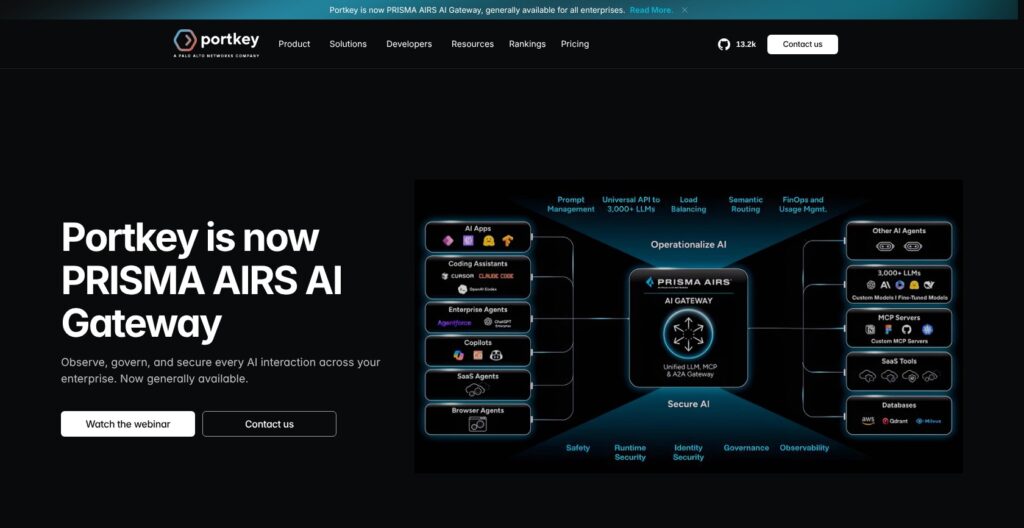
Task: Click the yellow Hugging Face icon in AI Apps
Action: (488, 240)
